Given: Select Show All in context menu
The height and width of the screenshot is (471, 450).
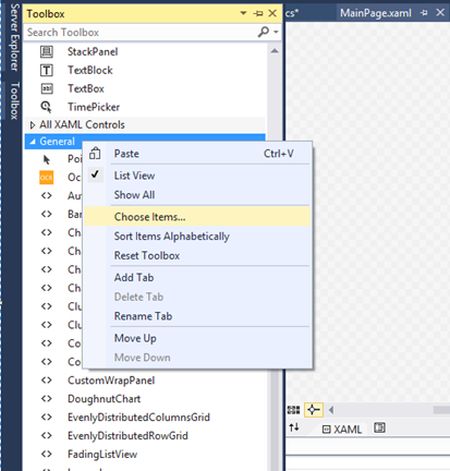Looking at the screenshot, I should click(x=198, y=195).
